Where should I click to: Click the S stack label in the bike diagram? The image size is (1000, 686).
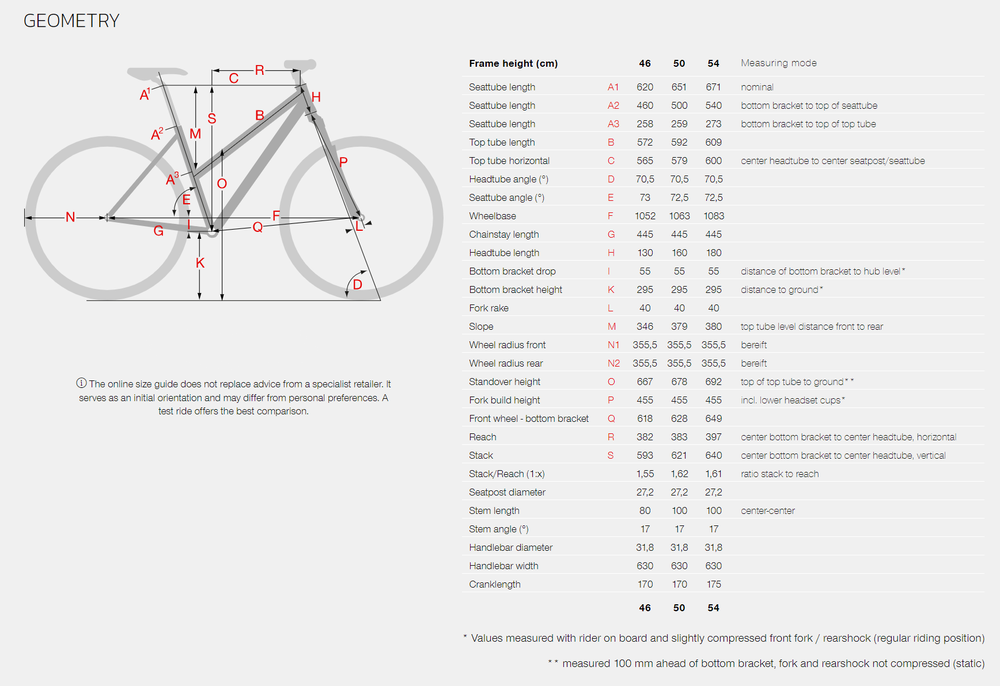coord(212,118)
